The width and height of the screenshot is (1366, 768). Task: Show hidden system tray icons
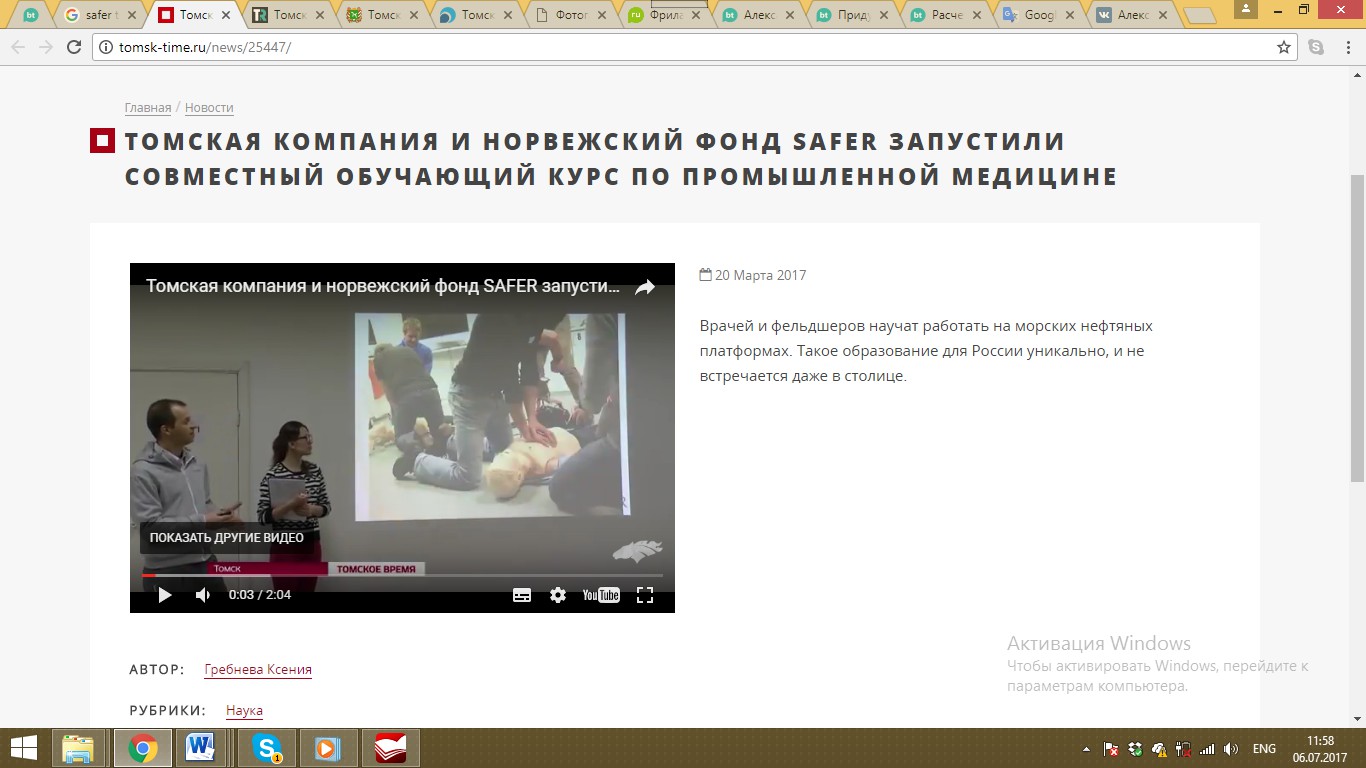click(1087, 749)
